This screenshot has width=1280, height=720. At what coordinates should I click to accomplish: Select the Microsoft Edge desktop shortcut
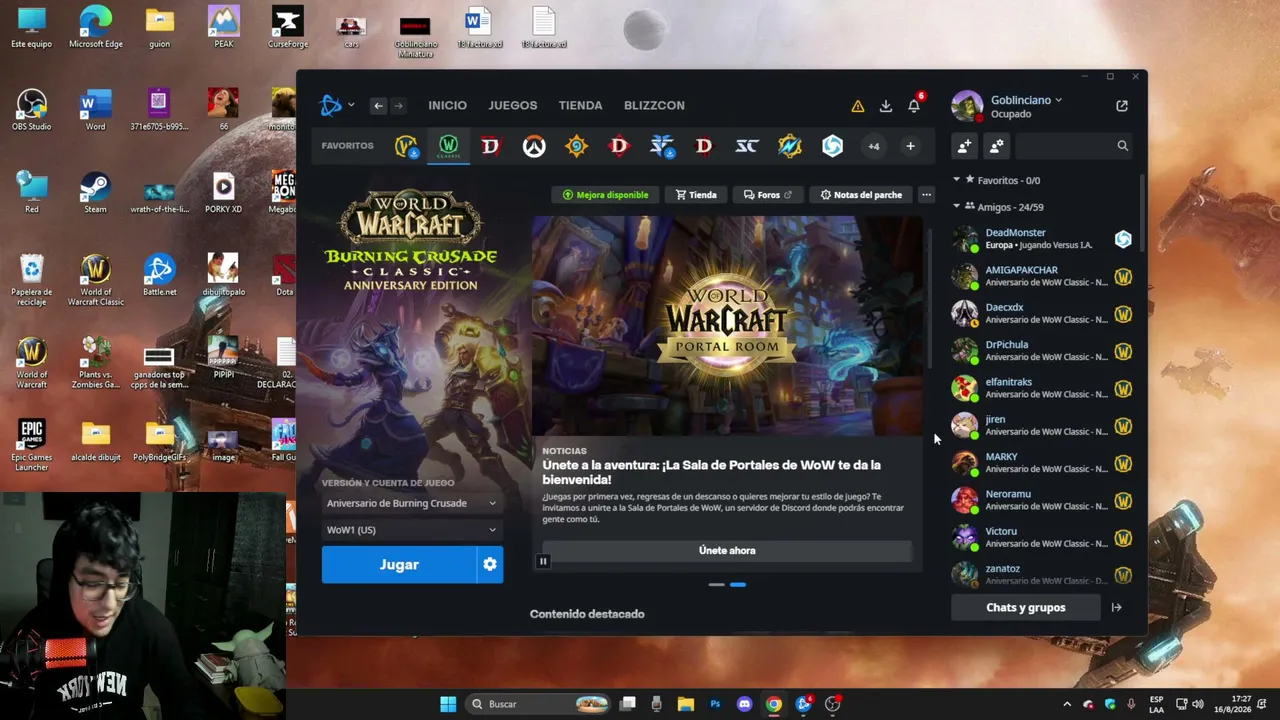[x=95, y=27]
